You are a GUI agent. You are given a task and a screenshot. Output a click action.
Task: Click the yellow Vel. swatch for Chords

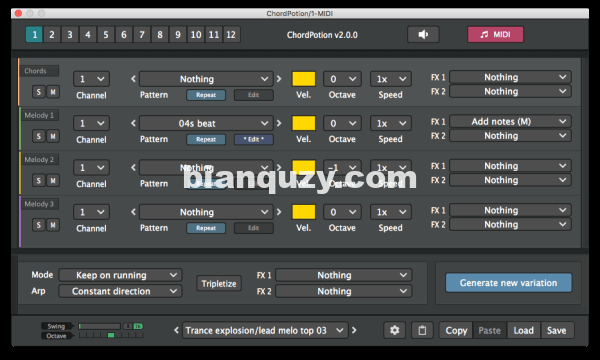[x=304, y=79]
